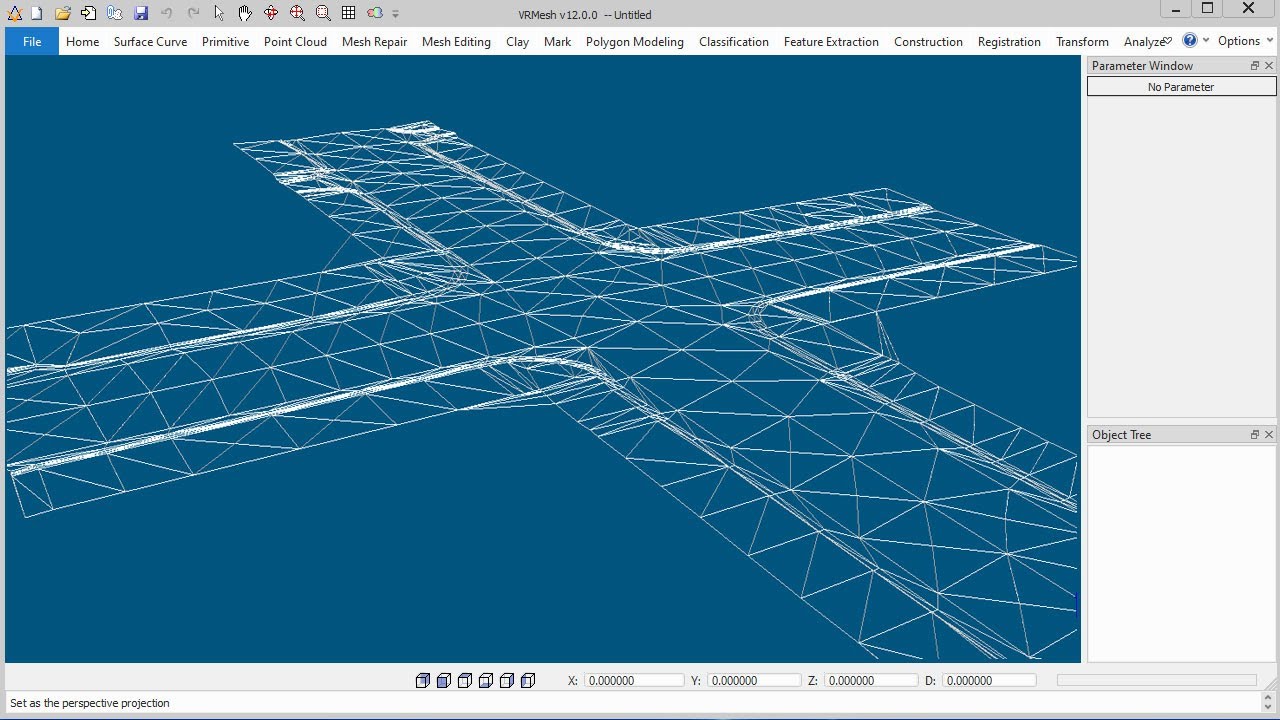The height and width of the screenshot is (720, 1280).
Task: Click the Y coordinate field
Action: click(754, 681)
